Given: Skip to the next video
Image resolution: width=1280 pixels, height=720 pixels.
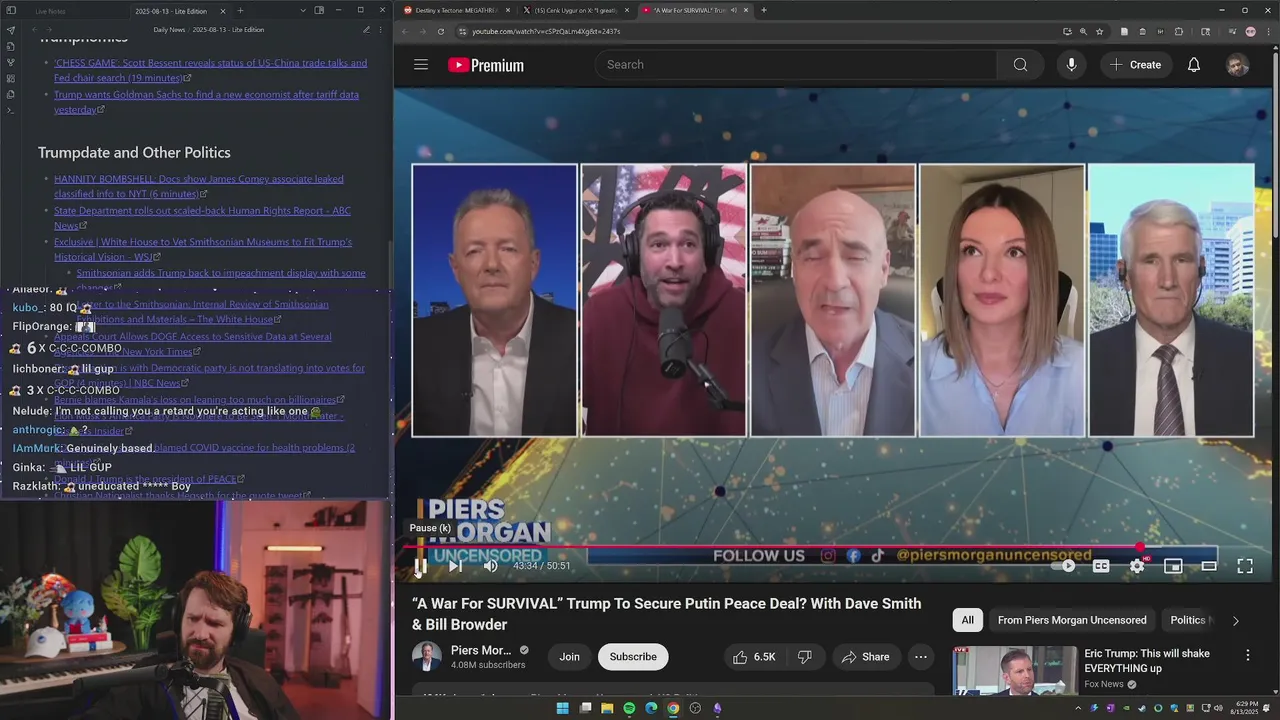Looking at the screenshot, I should [455, 566].
